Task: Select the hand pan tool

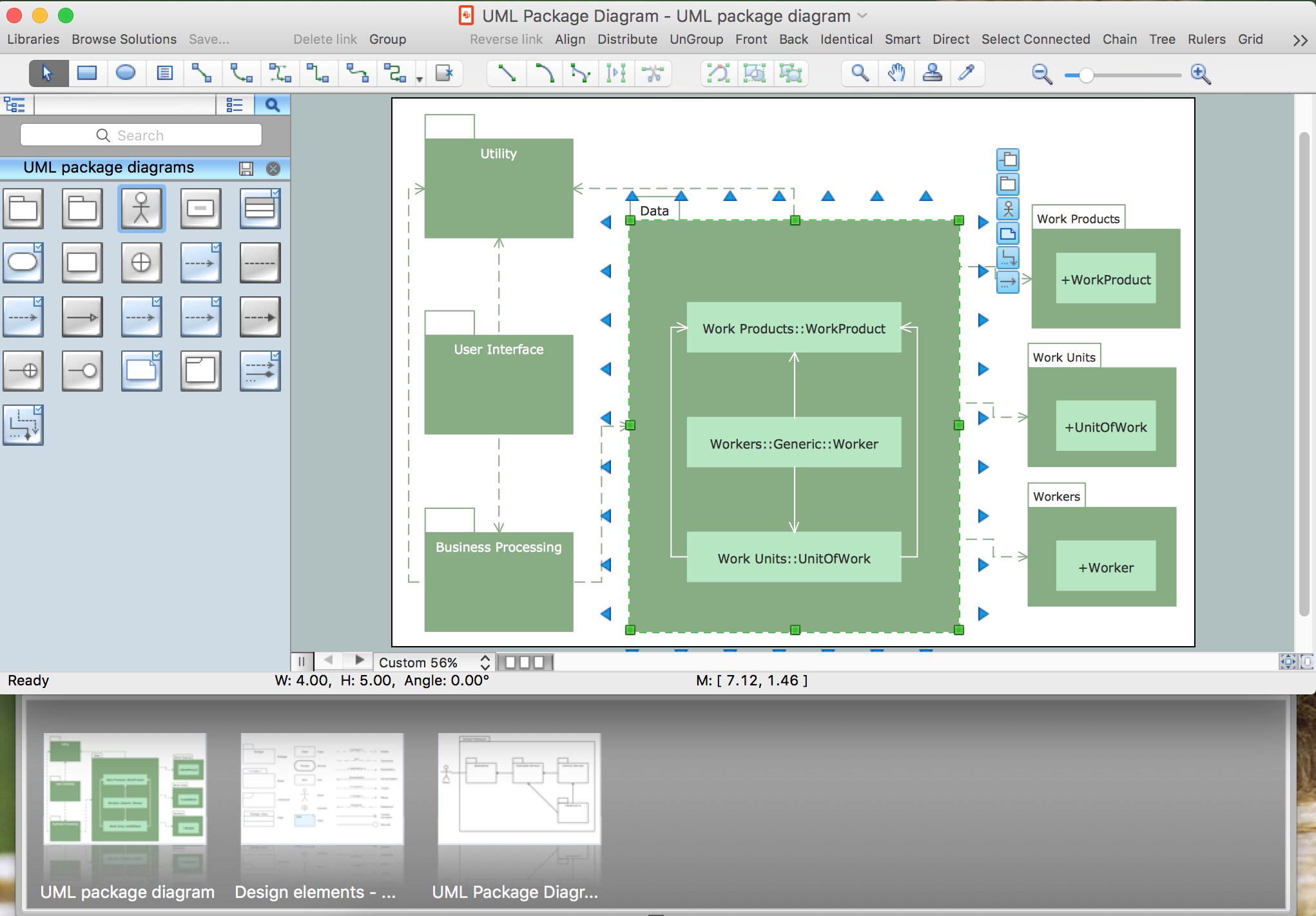Action: tap(896, 73)
